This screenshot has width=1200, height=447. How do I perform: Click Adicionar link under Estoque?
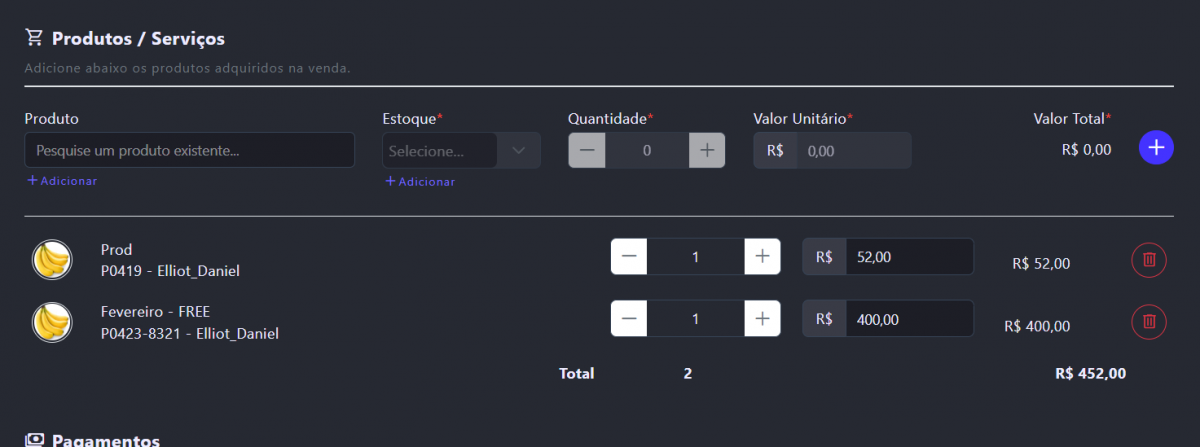(x=420, y=182)
